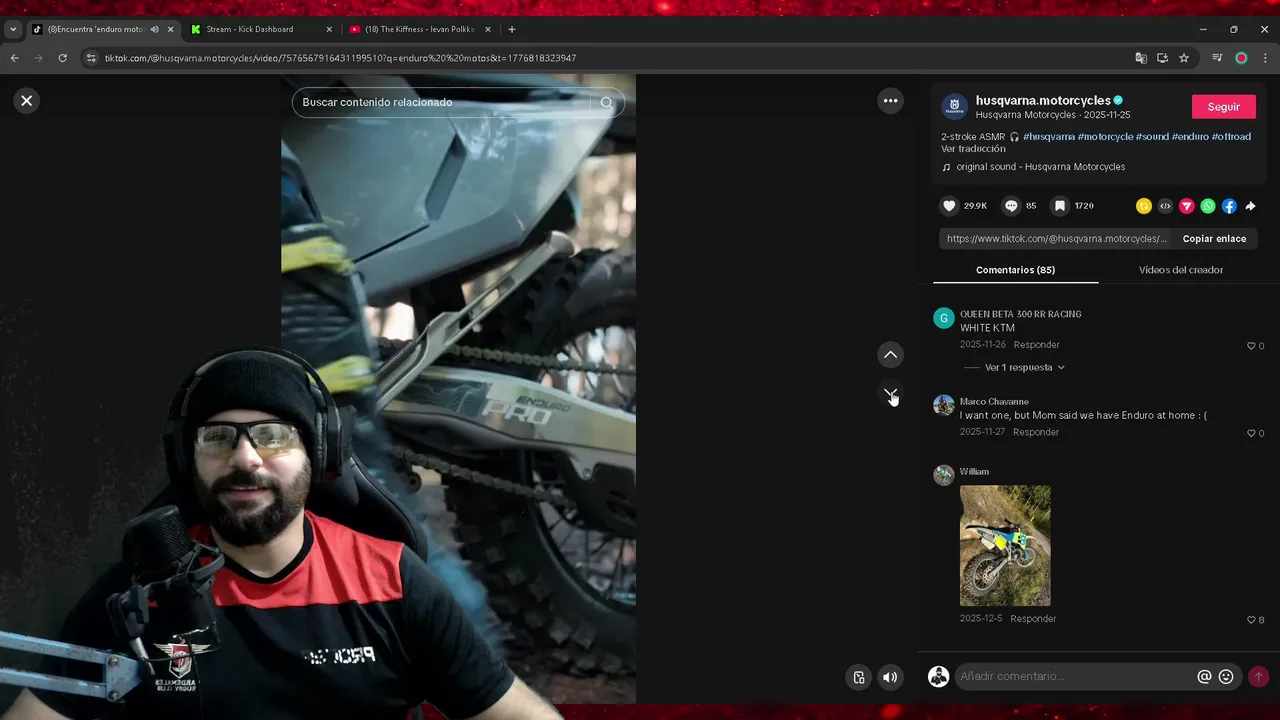This screenshot has width=1280, height=720.
Task: Like William's photo comment
Action: pos(1251,620)
